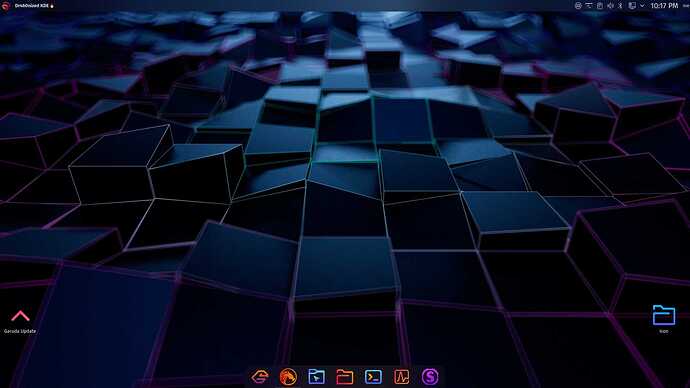
Task: Expand hidden system tray icons arrow
Action: (x=642, y=6)
